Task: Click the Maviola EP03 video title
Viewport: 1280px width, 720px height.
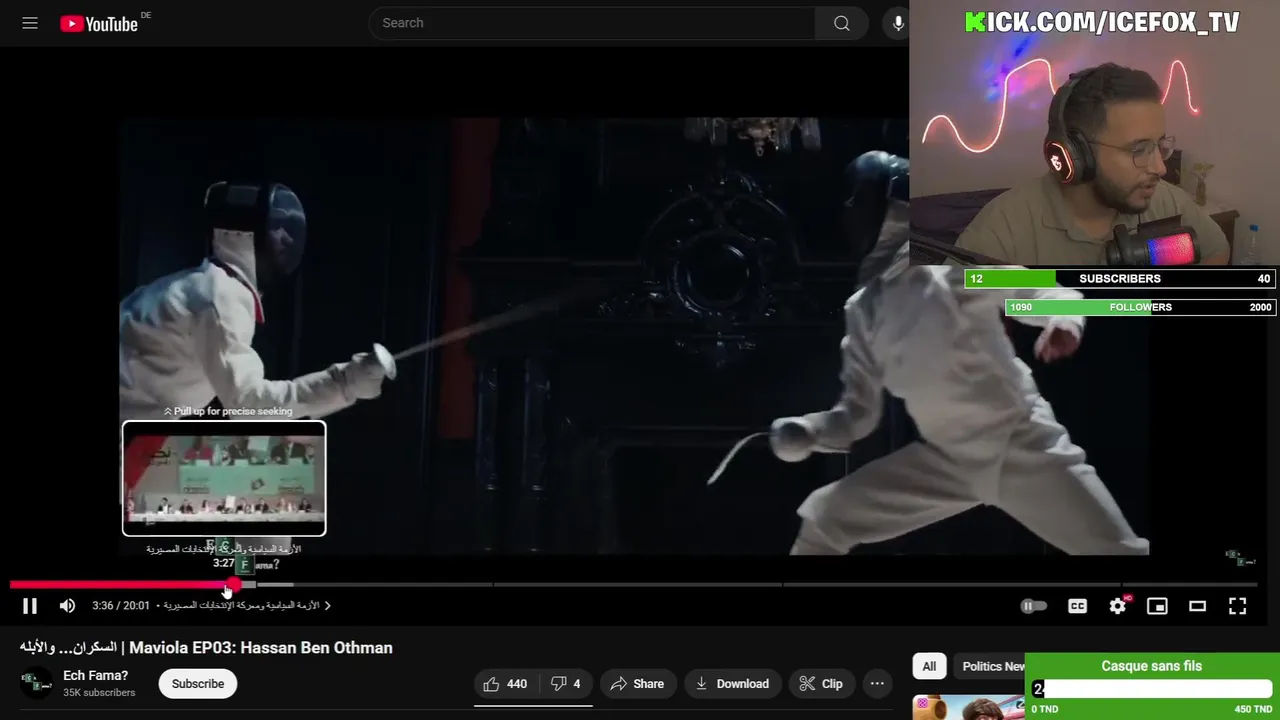Action: (206, 648)
